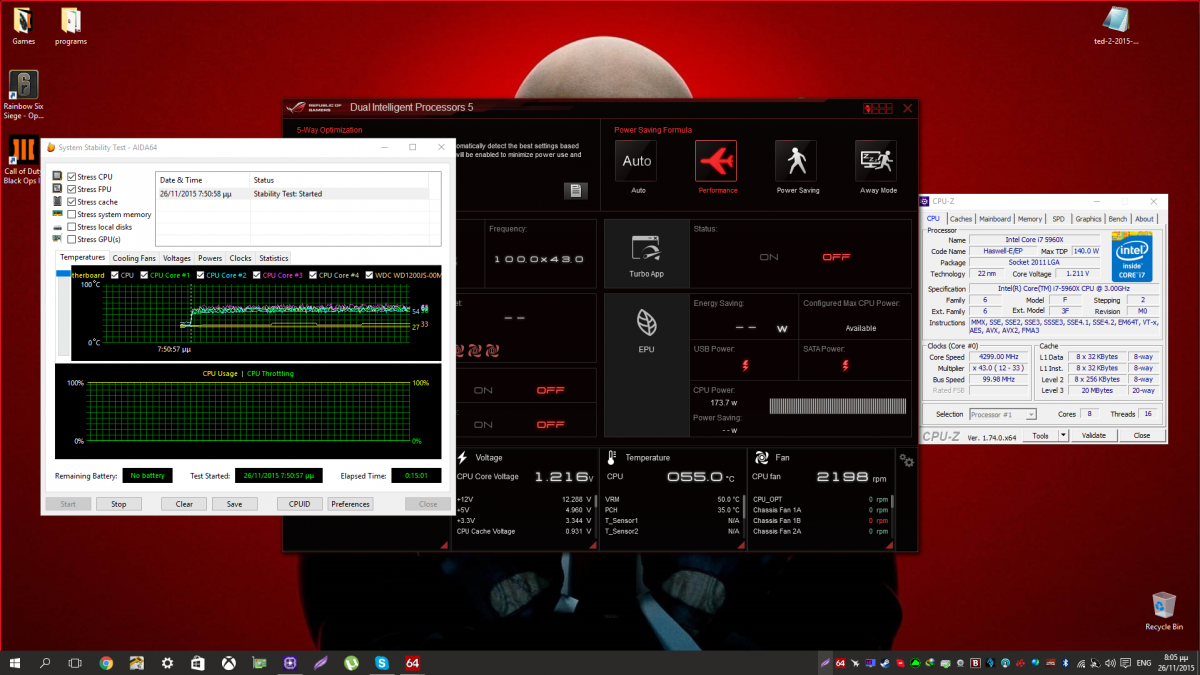
Task: Uncheck the Stress CPU checkbox
Action: pos(72,177)
